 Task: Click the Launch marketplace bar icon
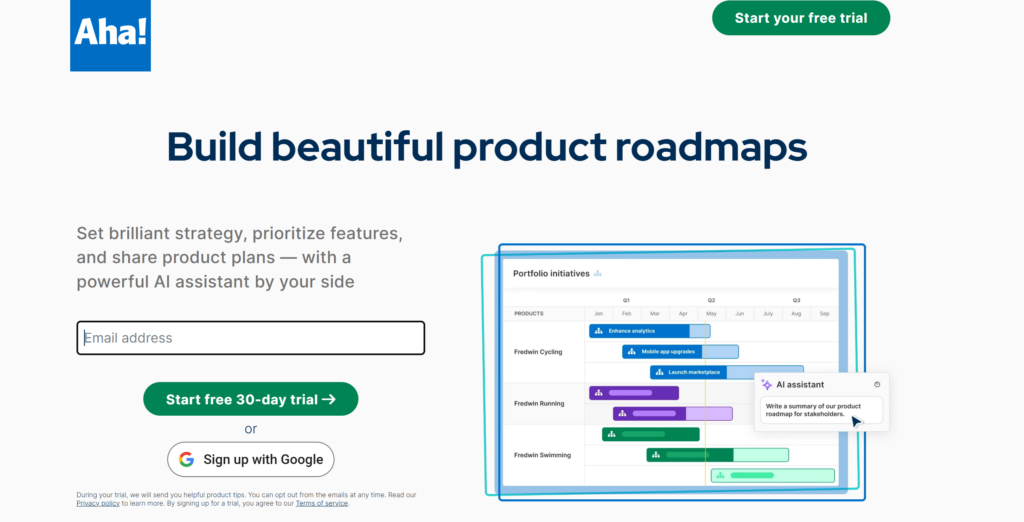659,372
